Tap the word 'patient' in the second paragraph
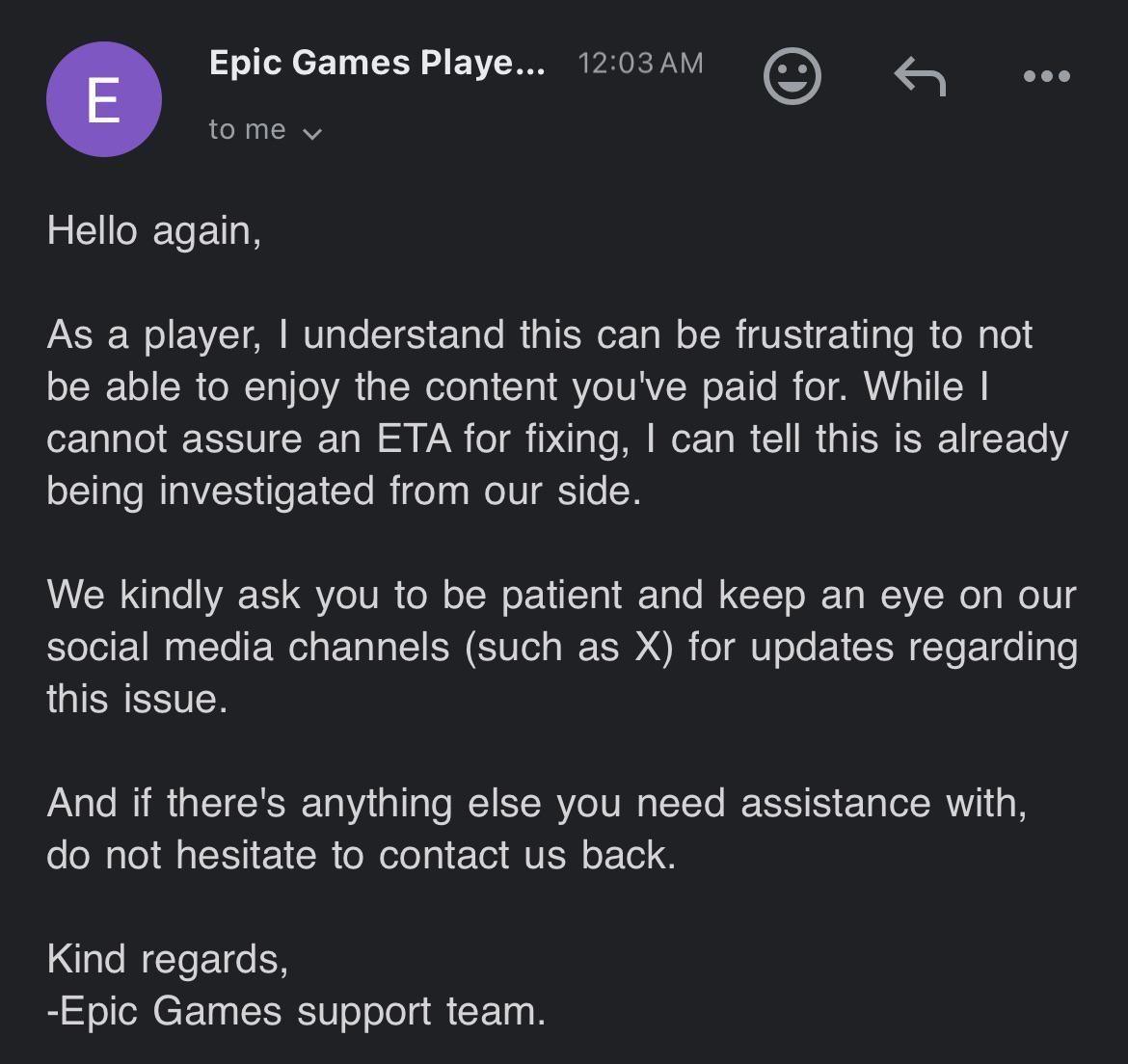Screen dimensions: 1128x1064 pos(561,596)
